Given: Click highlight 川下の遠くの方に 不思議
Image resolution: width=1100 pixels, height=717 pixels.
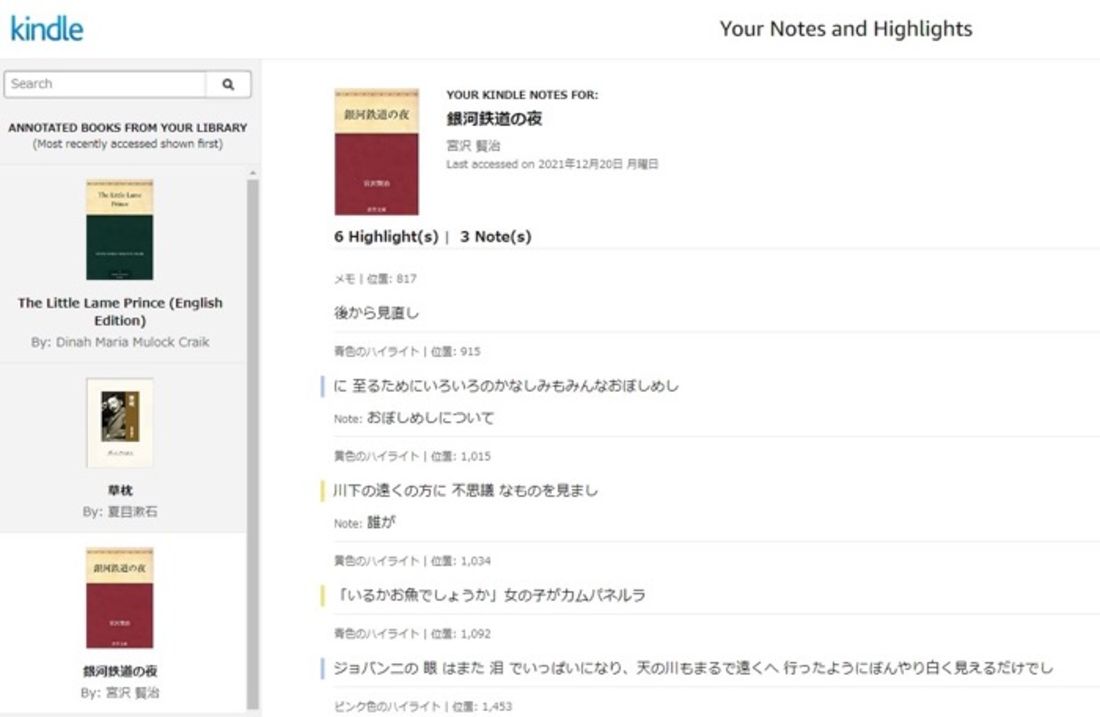Looking at the screenshot, I should tap(466, 490).
